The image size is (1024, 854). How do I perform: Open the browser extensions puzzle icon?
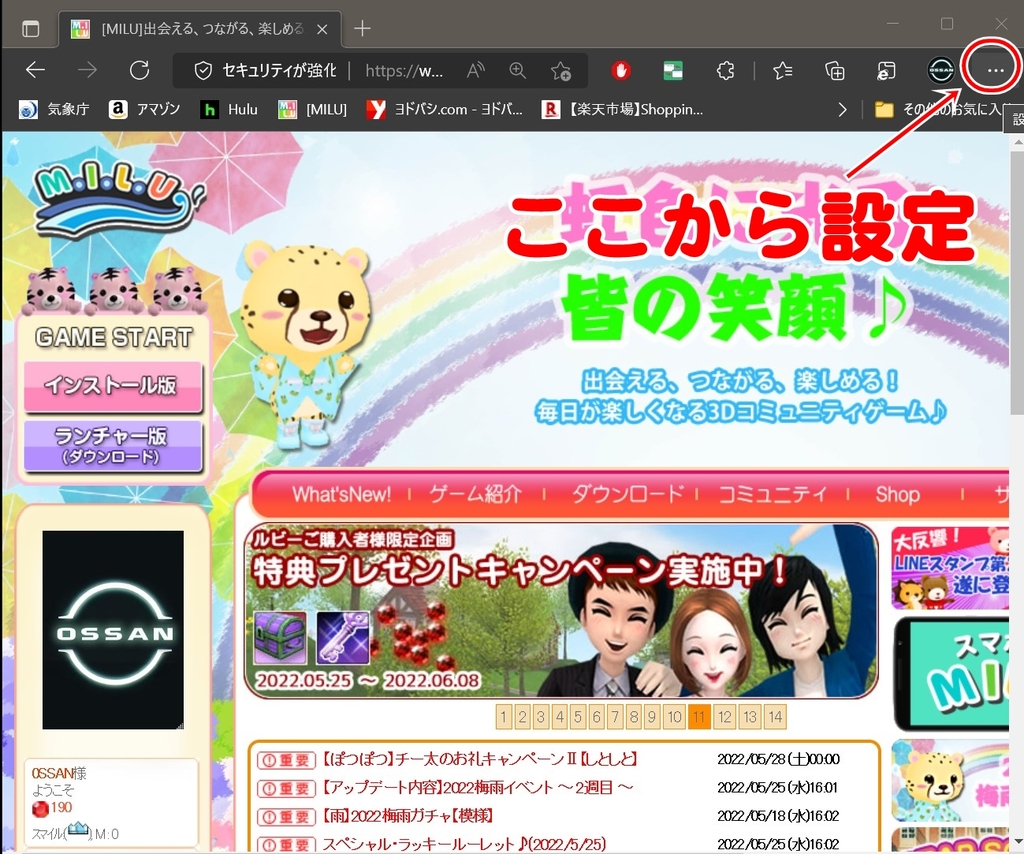726,70
